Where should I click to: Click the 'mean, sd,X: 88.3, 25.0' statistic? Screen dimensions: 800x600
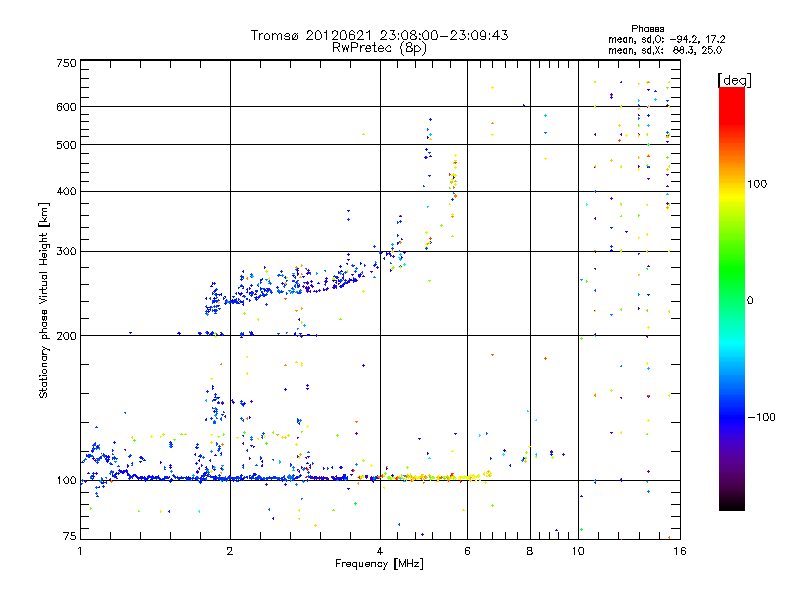tap(665, 50)
